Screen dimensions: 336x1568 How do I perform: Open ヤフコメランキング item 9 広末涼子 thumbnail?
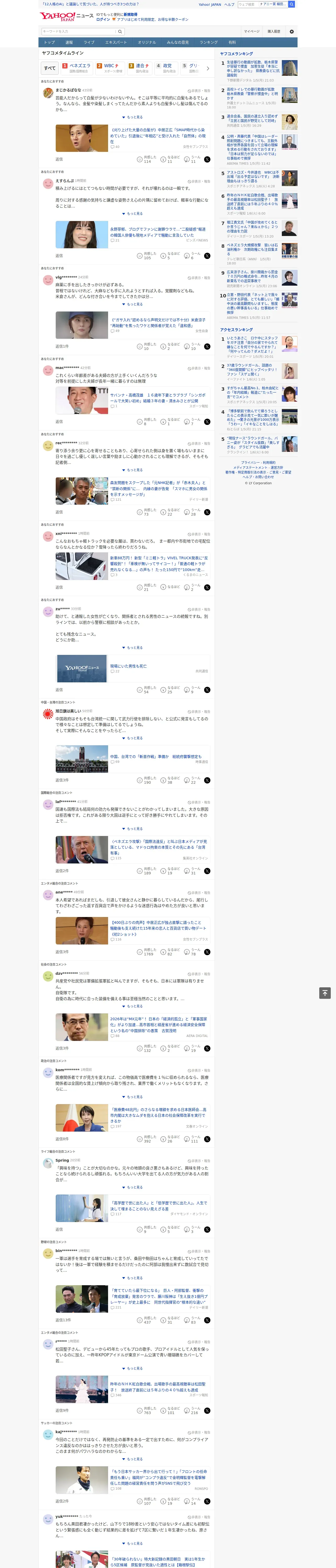[x=290, y=278]
